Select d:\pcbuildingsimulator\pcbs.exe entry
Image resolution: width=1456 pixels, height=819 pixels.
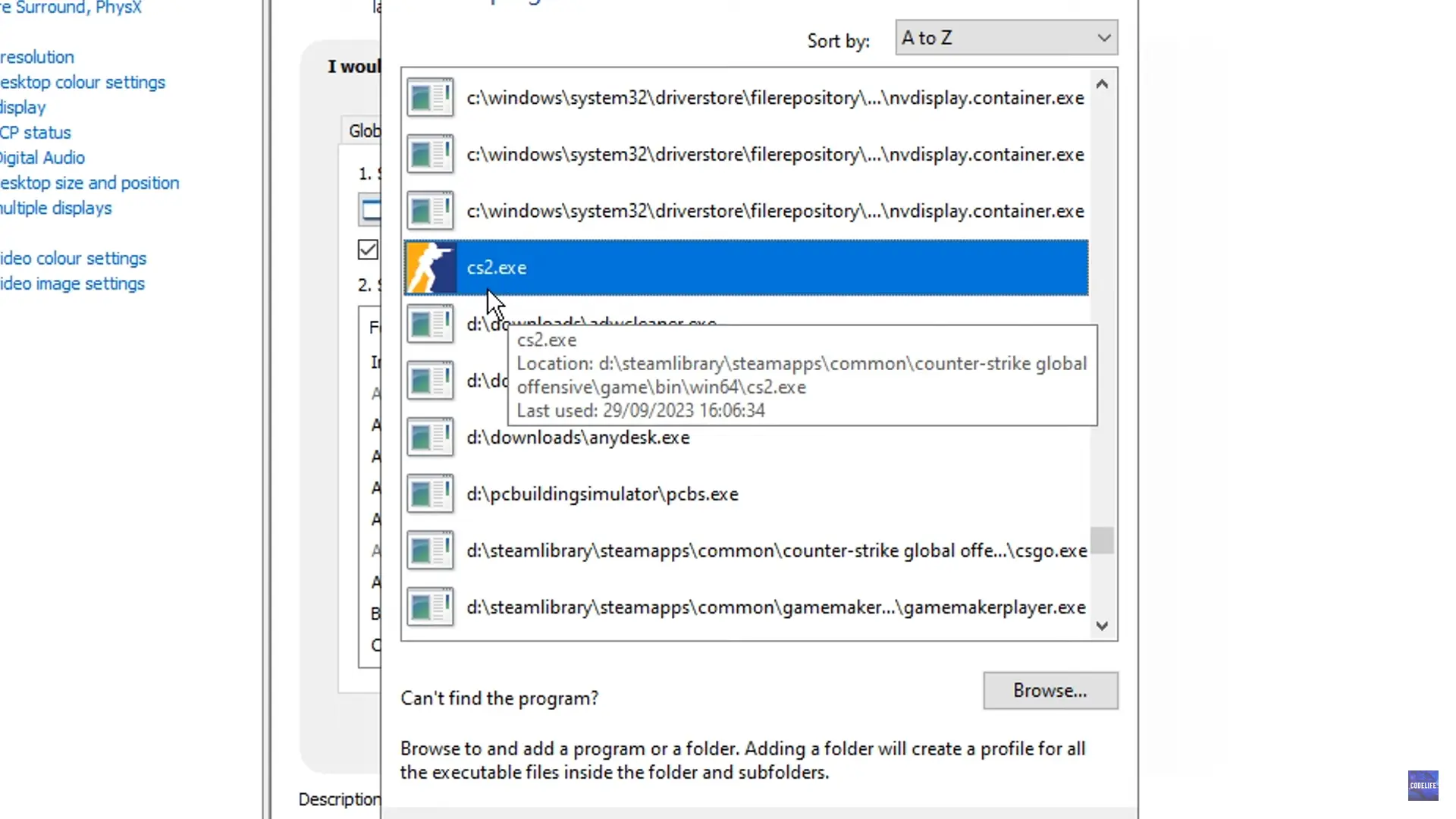[746, 494]
